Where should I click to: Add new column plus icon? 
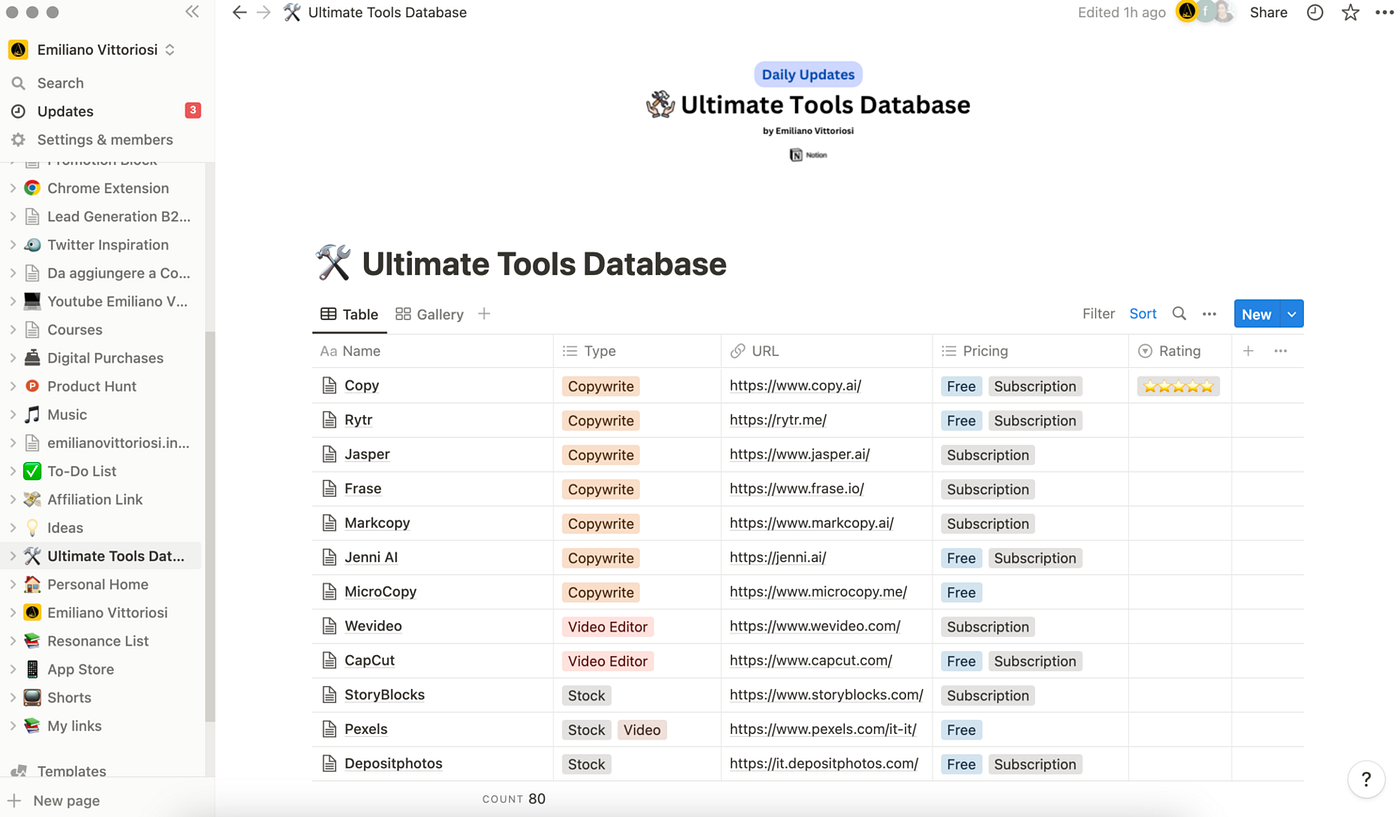pos(1248,351)
